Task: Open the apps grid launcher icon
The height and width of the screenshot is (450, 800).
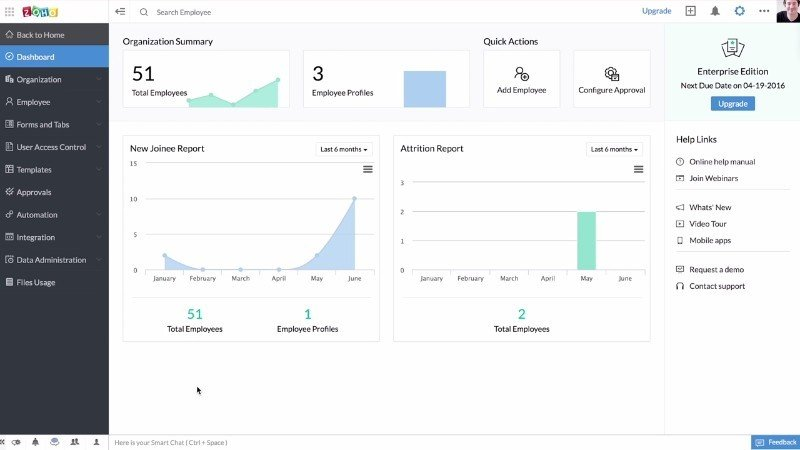Action: coord(9,11)
